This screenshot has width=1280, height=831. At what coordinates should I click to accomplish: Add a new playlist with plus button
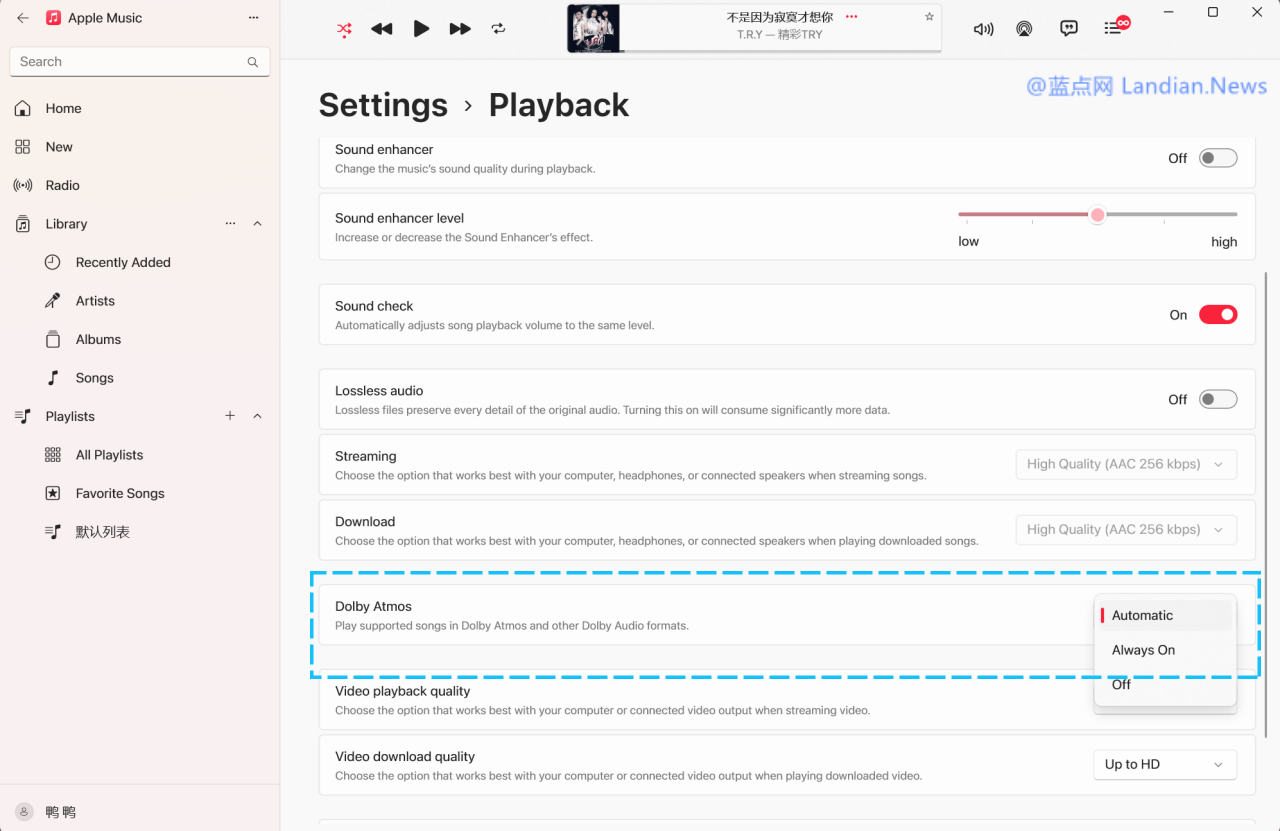[230, 416]
